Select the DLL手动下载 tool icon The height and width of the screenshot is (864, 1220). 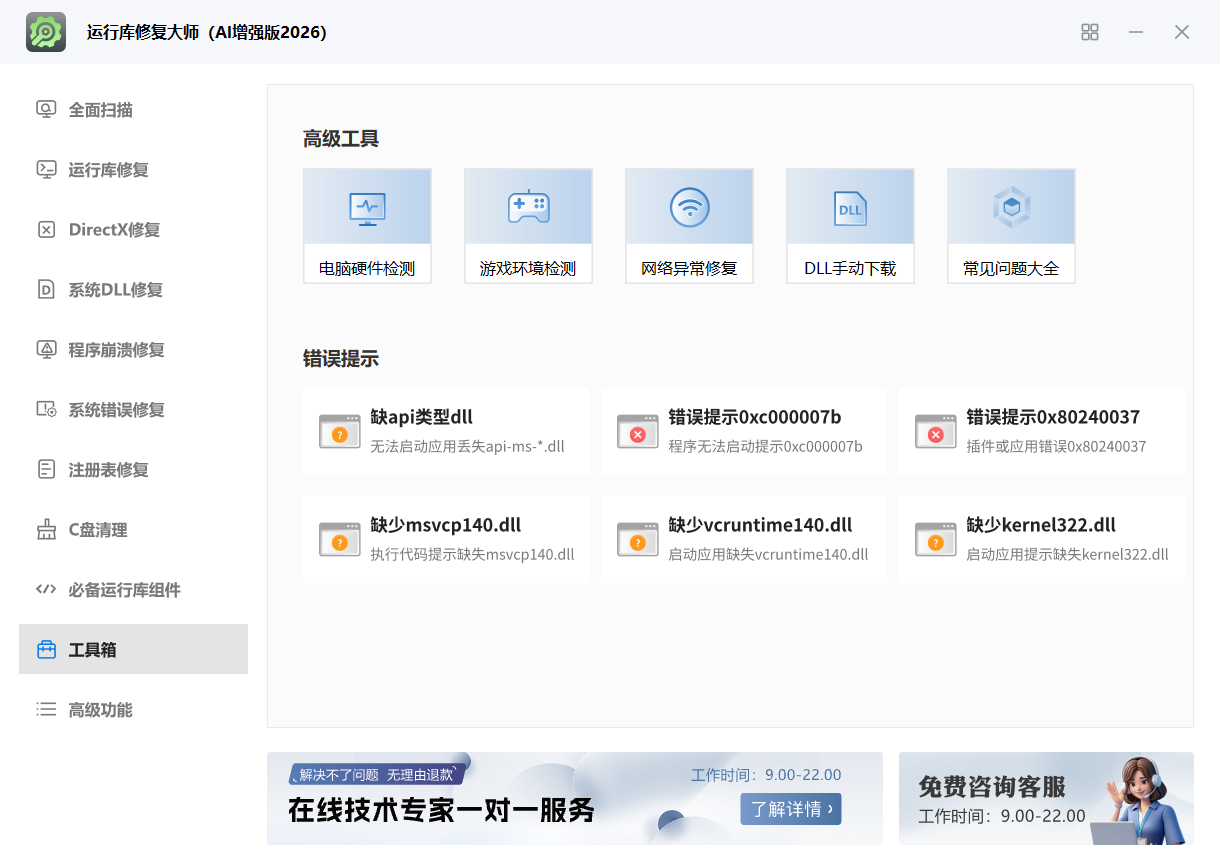click(x=850, y=208)
